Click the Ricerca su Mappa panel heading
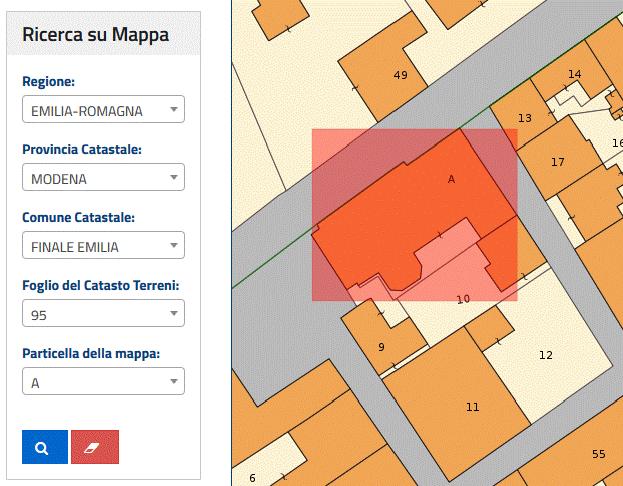This screenshot has height=486, width=623. (95, 34)
